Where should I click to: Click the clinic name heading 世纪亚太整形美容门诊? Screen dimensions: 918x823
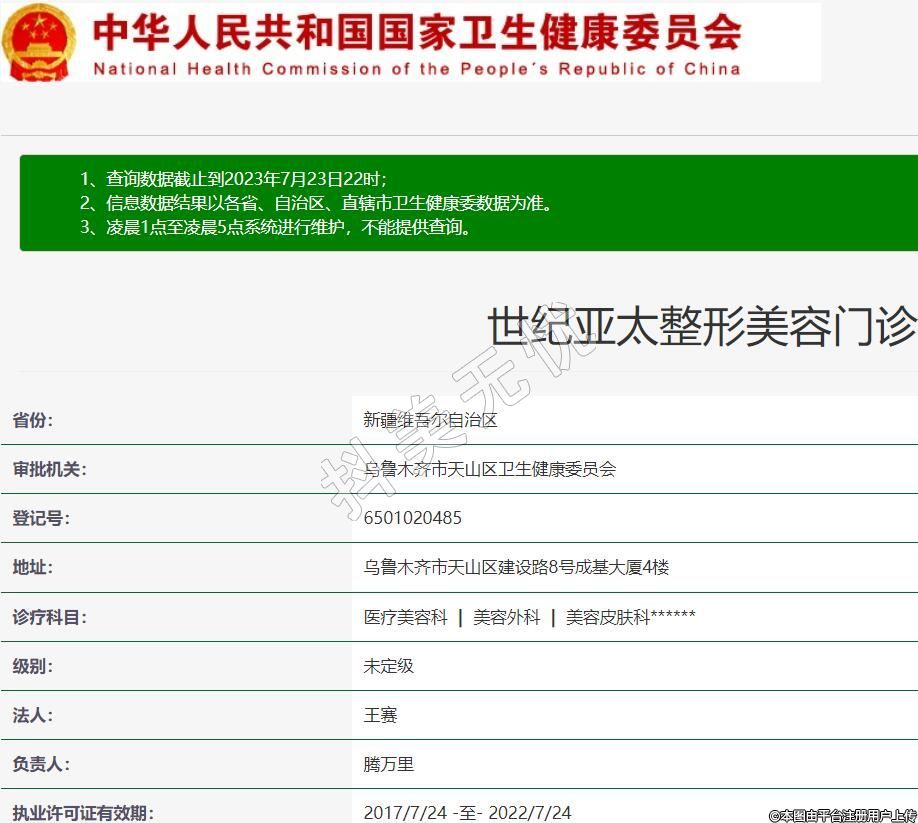(701, 326)
